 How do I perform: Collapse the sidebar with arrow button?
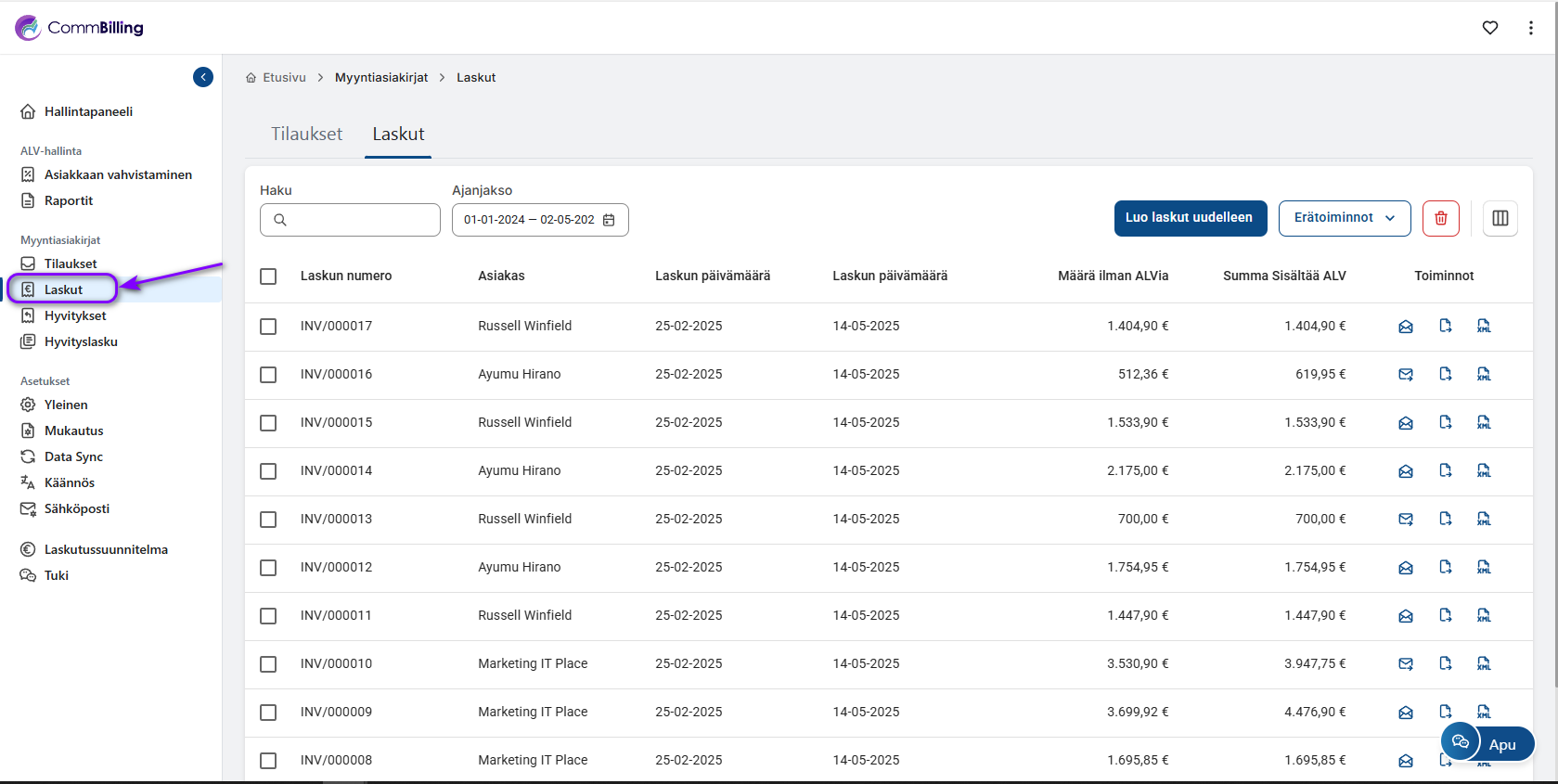point(203,77)
